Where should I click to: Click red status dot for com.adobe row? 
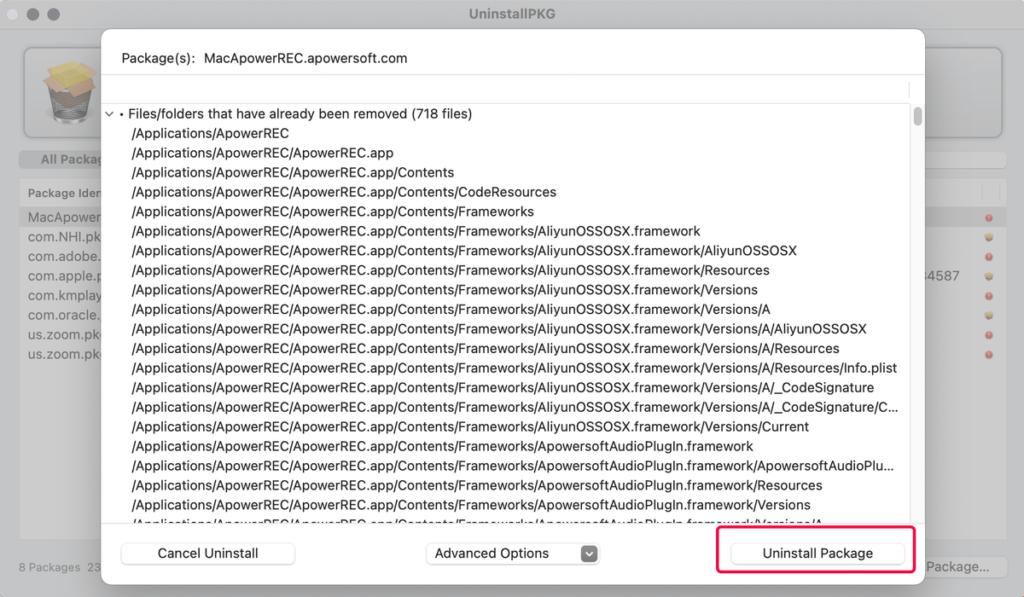[x=989, y=257]
